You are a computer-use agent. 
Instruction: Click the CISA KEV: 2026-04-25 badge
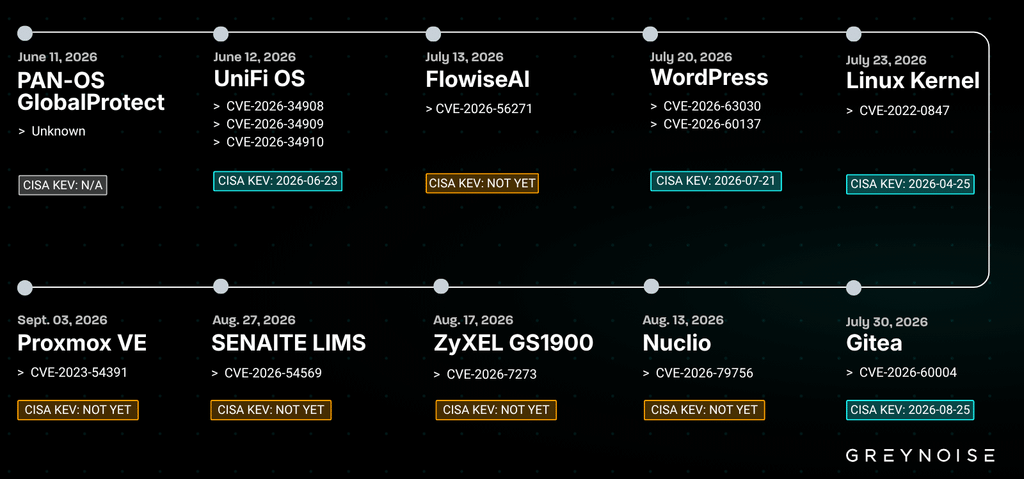(x=910, y=184)
